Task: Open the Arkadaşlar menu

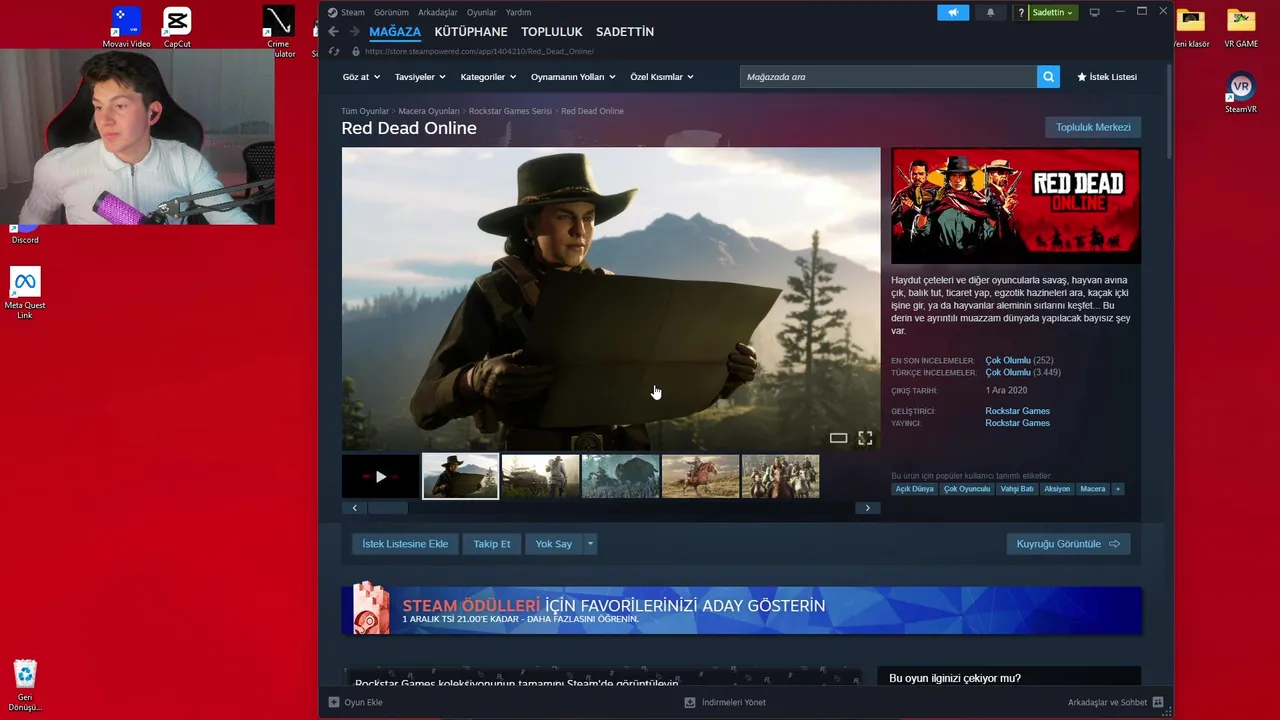Action: [438, 12]
